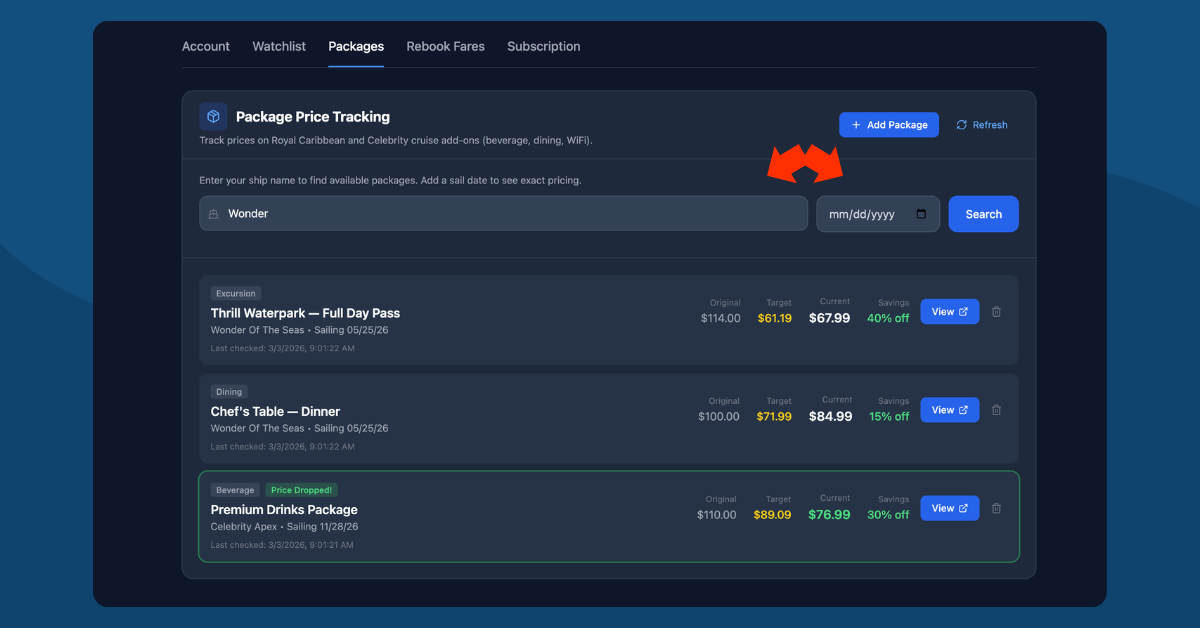The height and width of the screenshot is (628, 1200).
Task: Click the ship icon inside the search field
Action: [213, 213]
